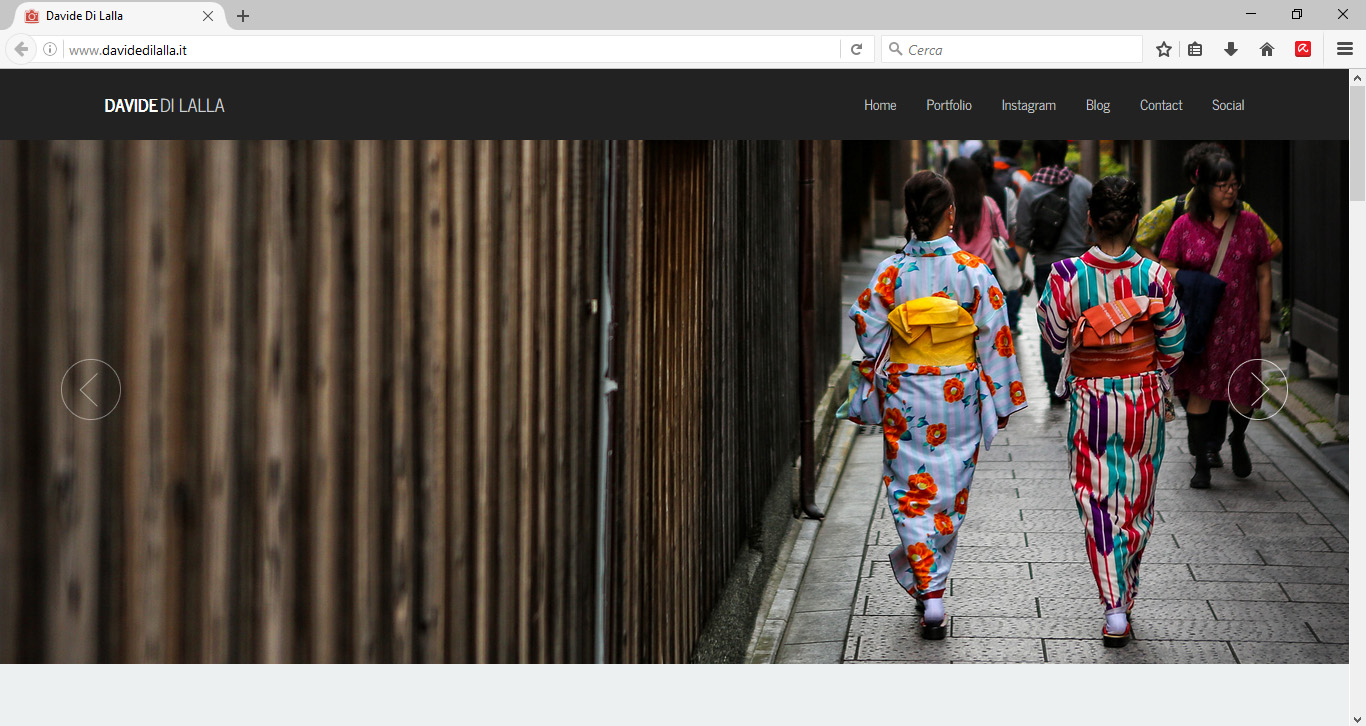The image size is (1366, 726).
Task: Click the red extension icon in toolbar
Action: [x=1303, y=49]
